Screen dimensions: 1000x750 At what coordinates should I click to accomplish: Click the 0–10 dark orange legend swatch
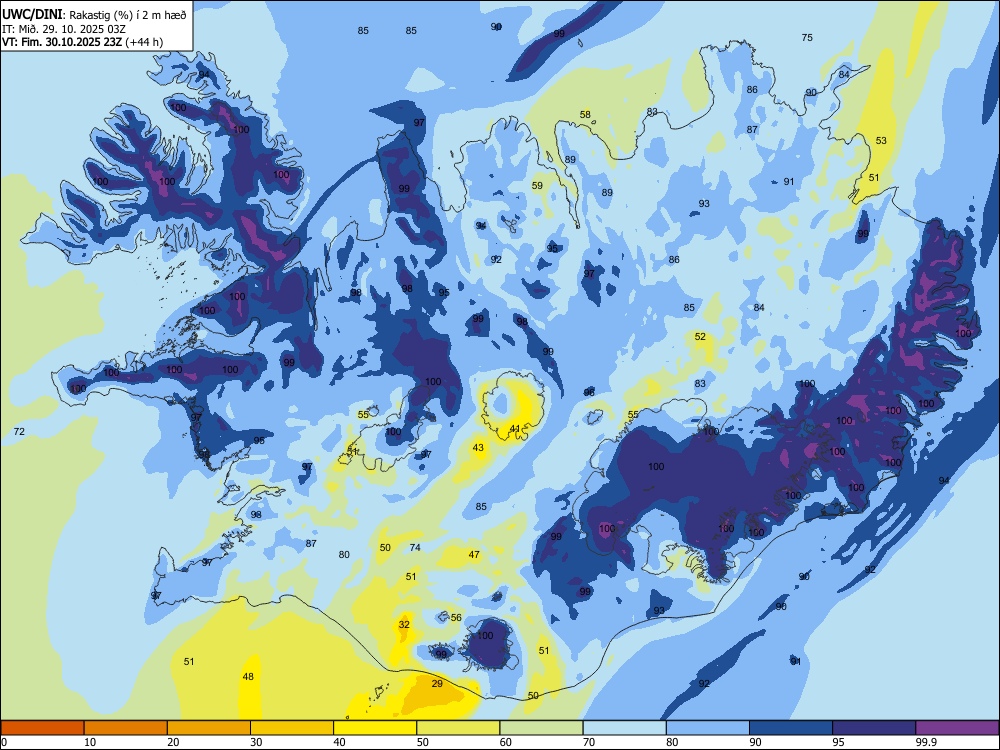point(42,728)
